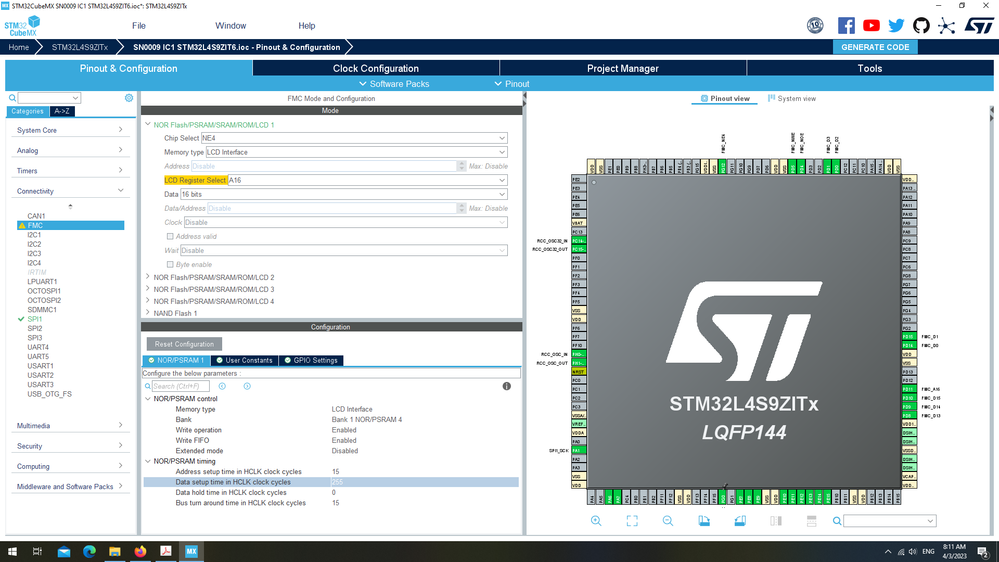Switch the category list to A->Z
This screenshot has height=562, width=999.
pos(62,111)
